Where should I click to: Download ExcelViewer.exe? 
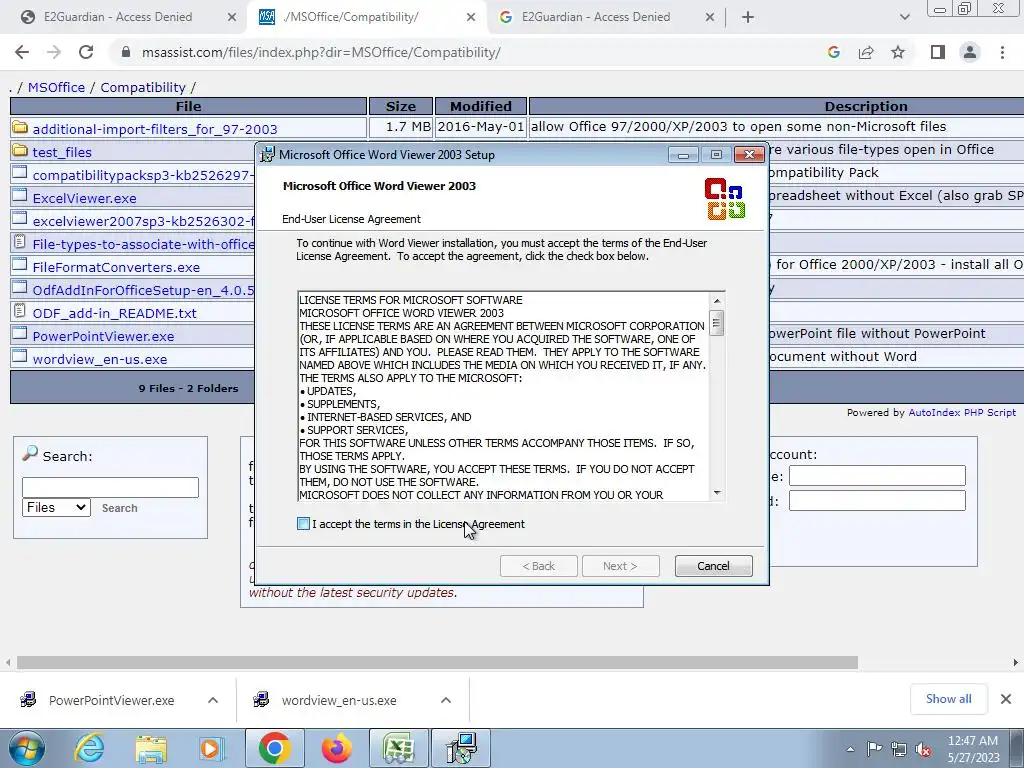84,198
